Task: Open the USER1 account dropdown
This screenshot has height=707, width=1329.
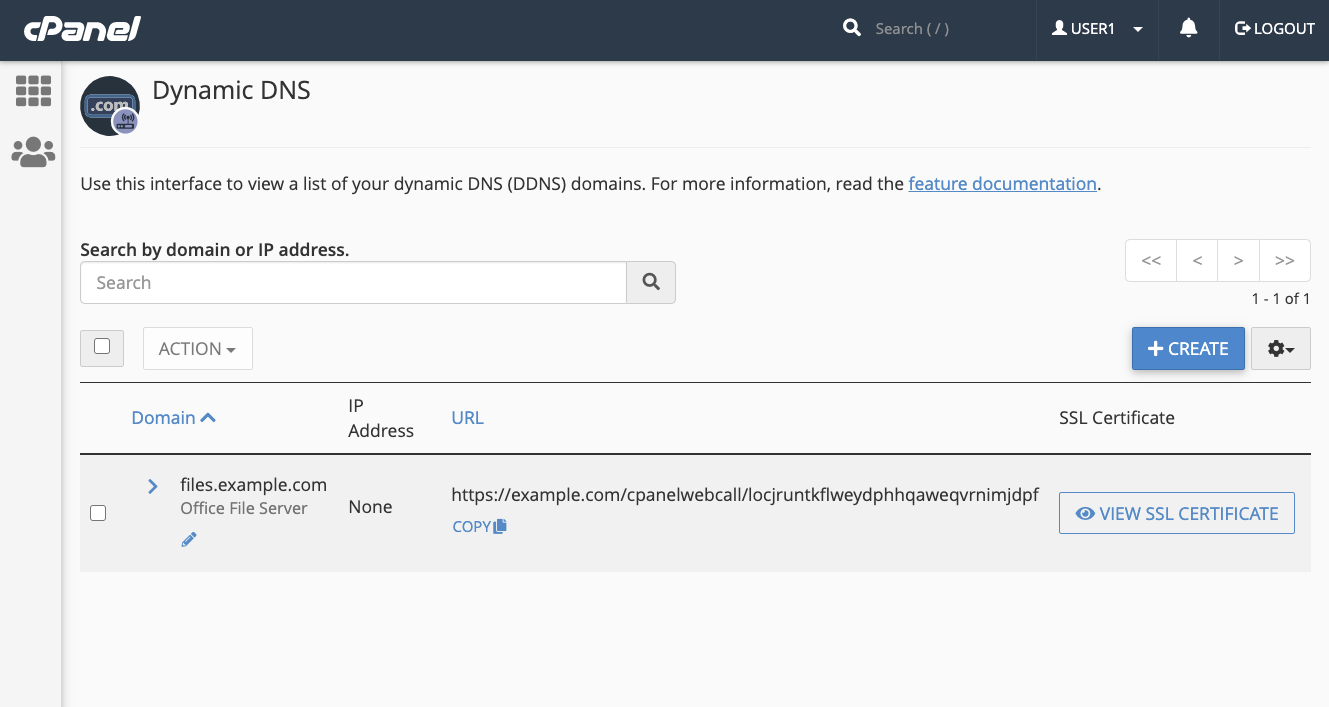Action: (x=1097, y=28)
